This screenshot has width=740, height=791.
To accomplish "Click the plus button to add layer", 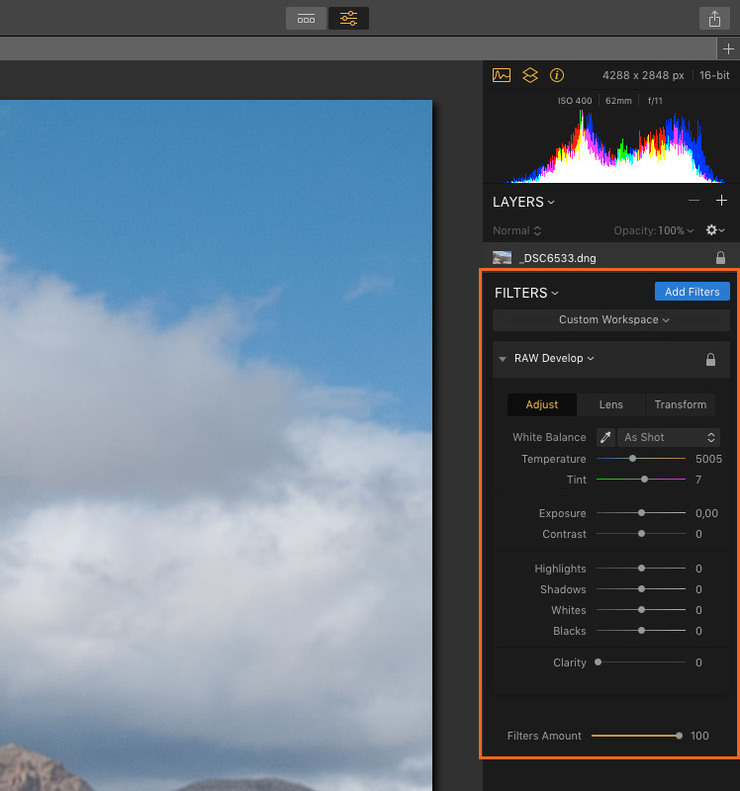I will (721, 201).
